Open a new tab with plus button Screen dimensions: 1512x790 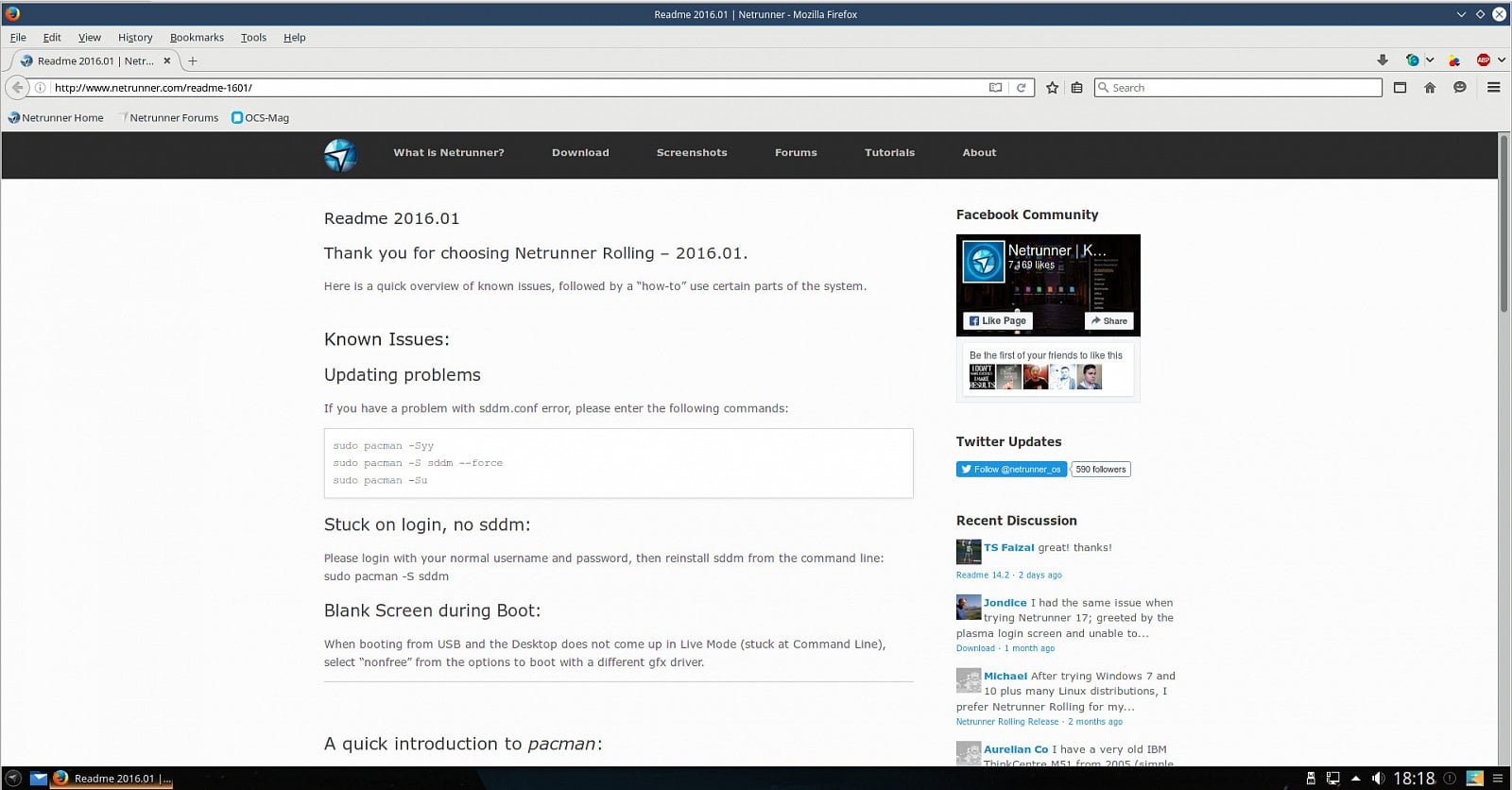(193, 60)
